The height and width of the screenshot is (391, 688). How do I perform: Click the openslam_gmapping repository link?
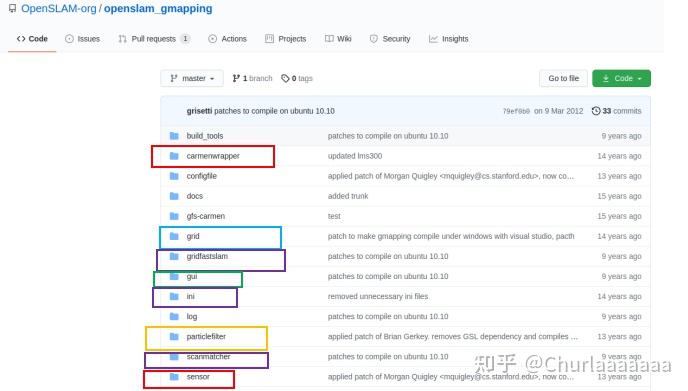click(x=158, y=9)
